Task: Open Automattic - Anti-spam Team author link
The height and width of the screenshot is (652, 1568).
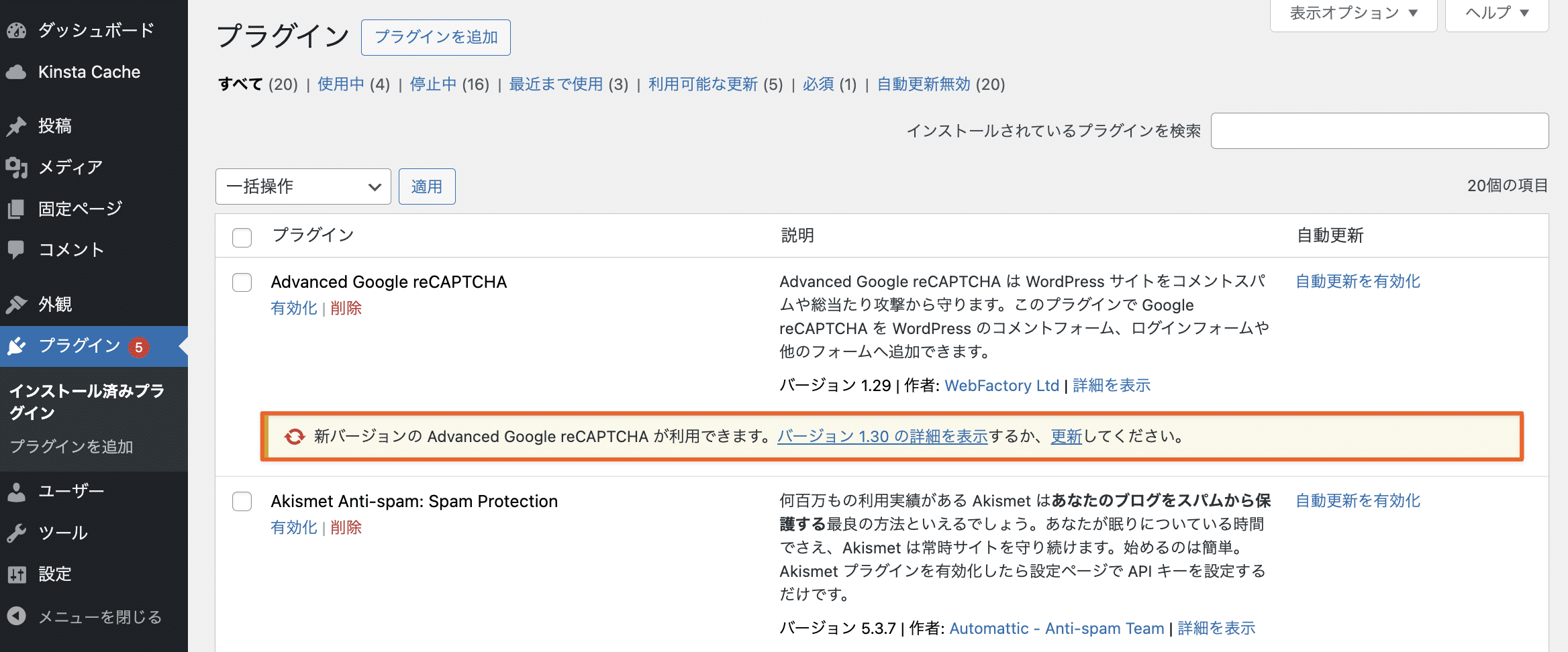Action: (x=1057, y=629)
